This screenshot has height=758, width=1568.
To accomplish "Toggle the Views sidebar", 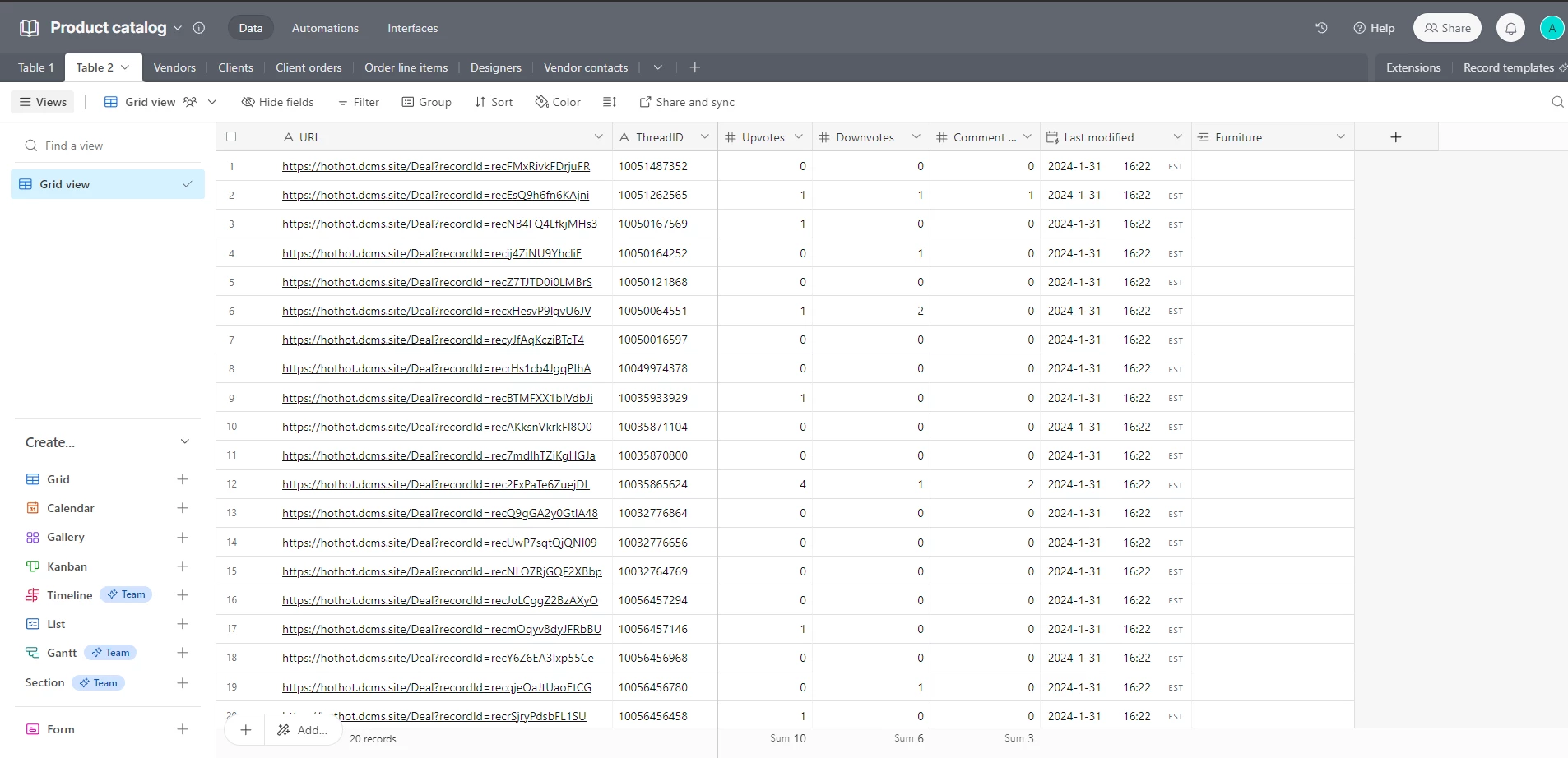I will click(43, 102).
